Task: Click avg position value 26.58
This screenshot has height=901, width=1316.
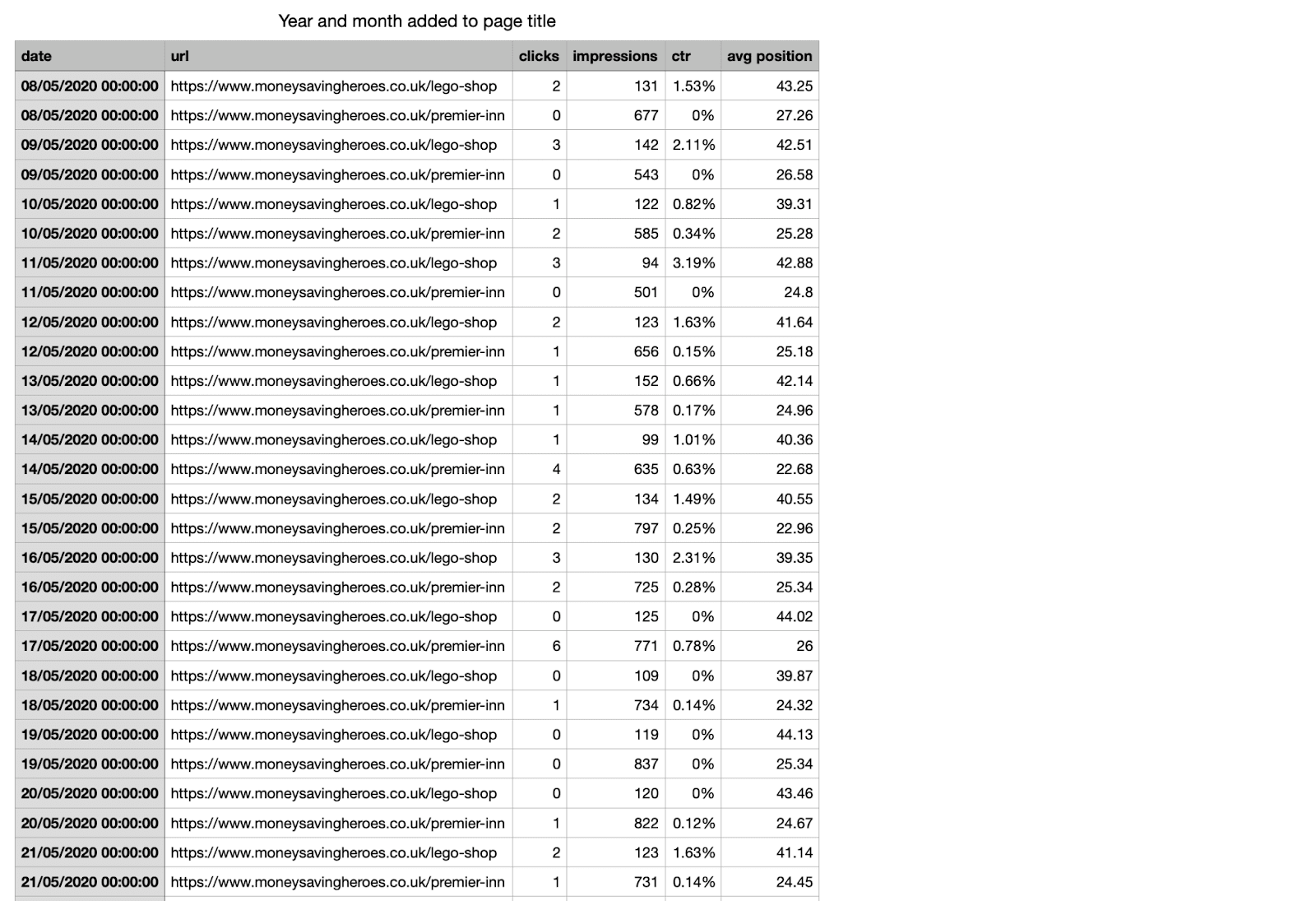Action: (x=794, y=174)
